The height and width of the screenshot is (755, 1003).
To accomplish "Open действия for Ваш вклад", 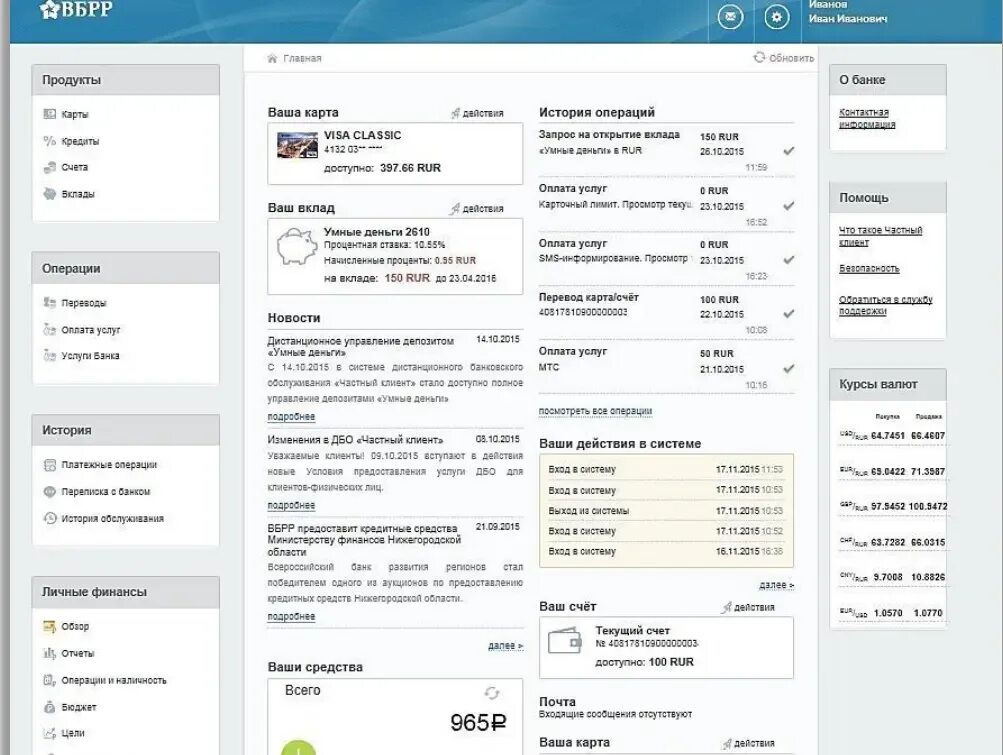I will coord(477,209).
